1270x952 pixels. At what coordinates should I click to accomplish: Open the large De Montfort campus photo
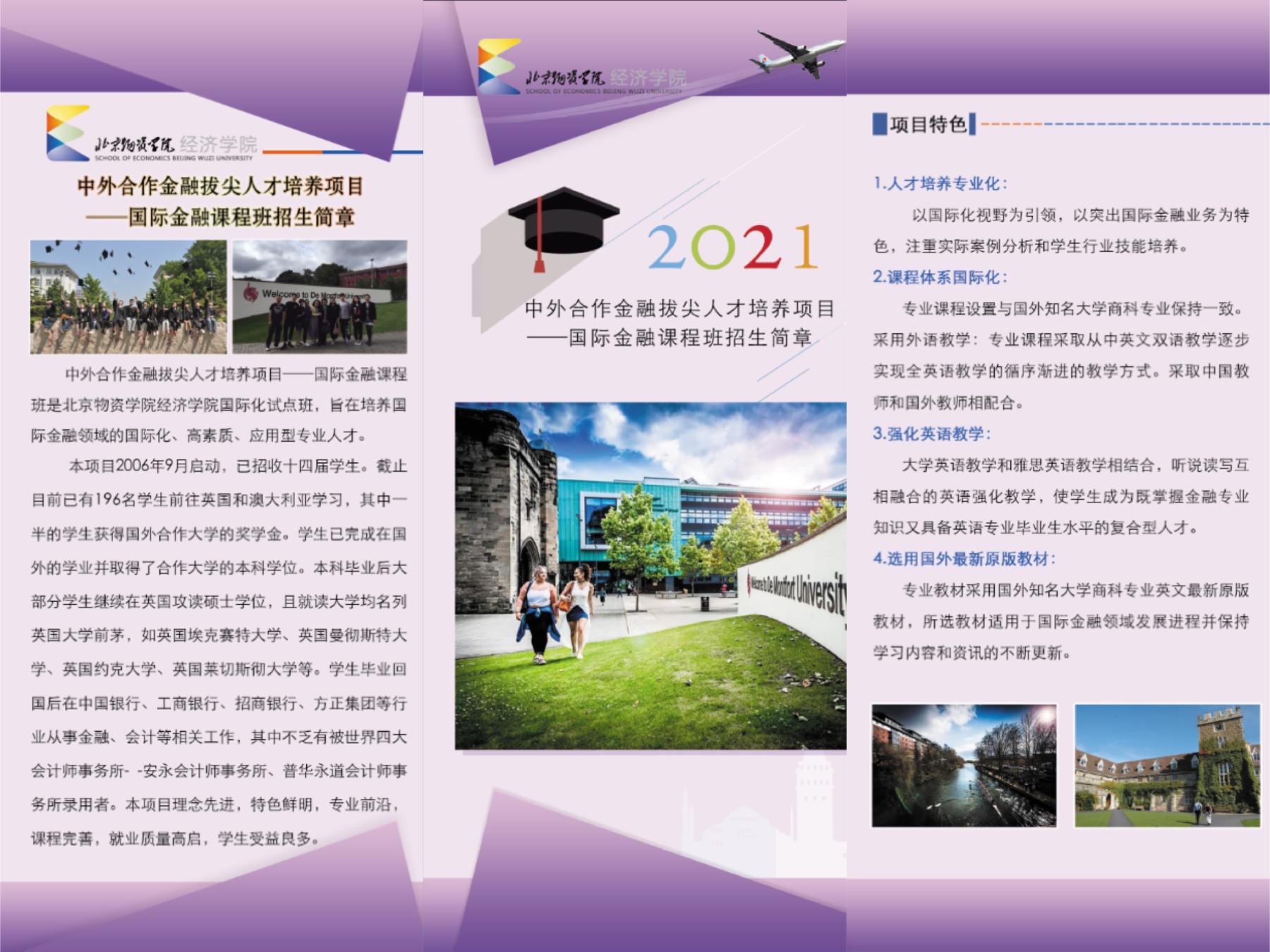650,575
